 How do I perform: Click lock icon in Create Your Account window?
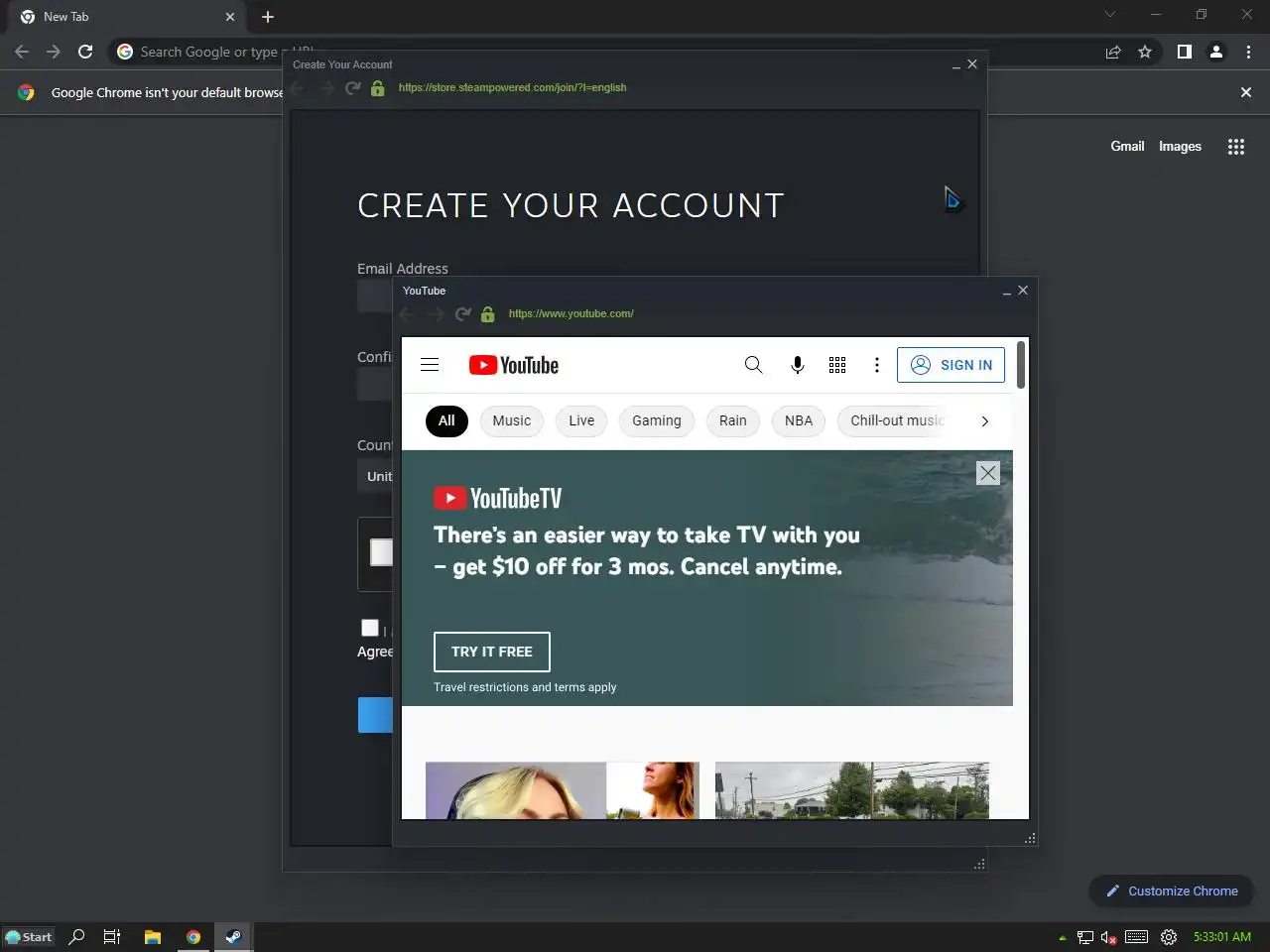377,88
